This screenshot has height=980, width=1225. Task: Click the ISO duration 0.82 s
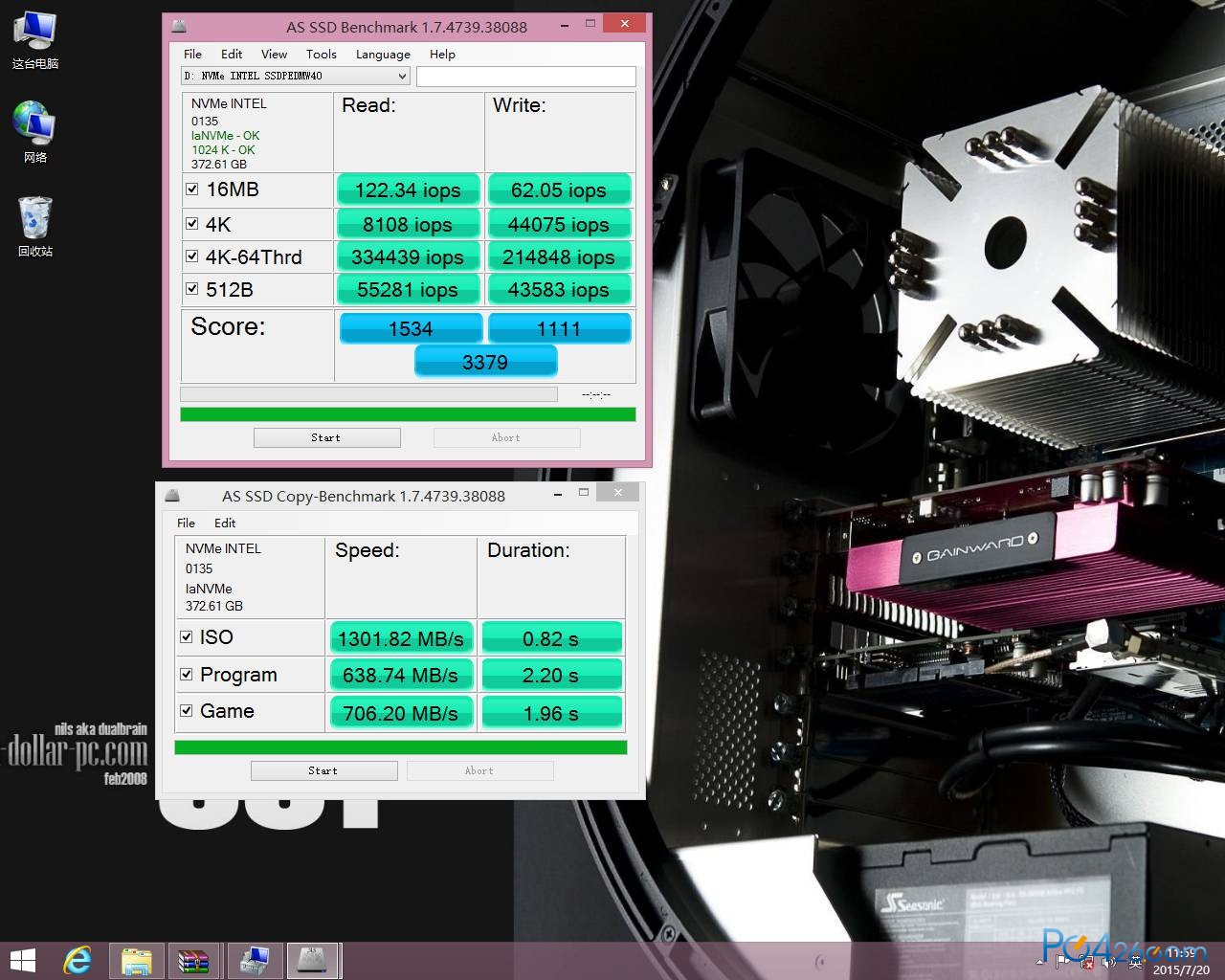pos(551,637)
